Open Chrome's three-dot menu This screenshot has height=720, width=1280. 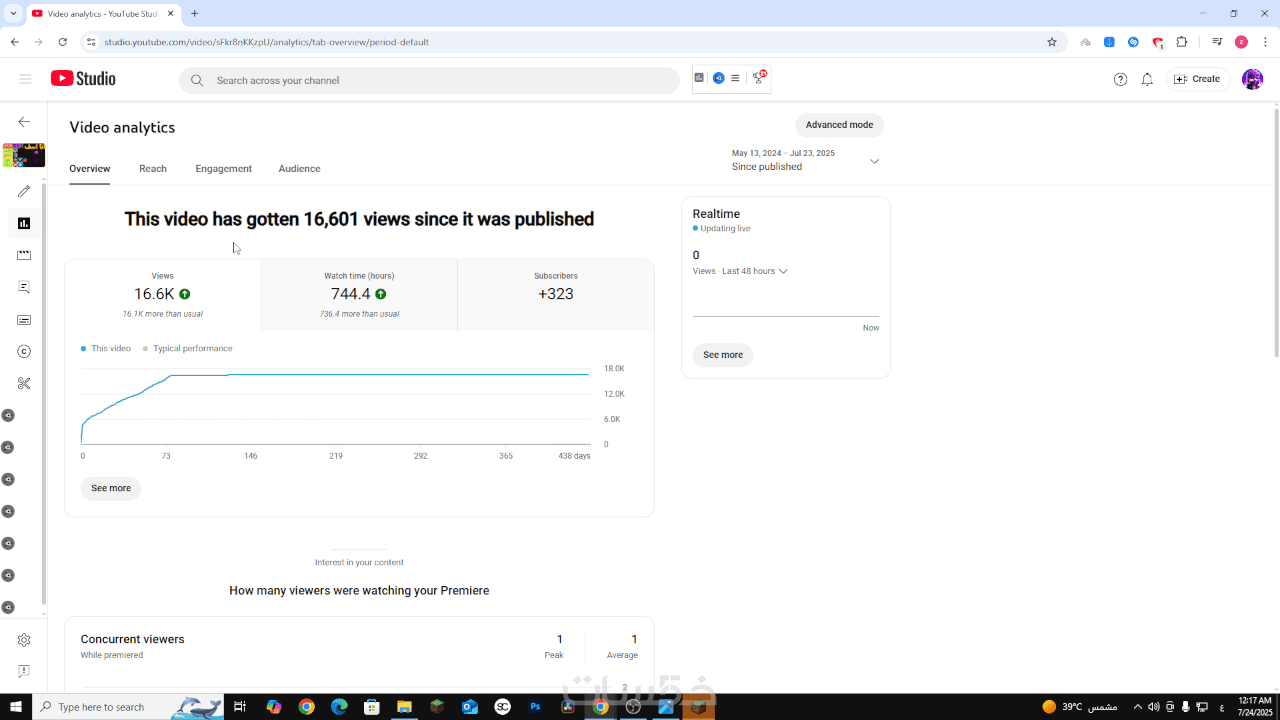(x=1265, y=42)
